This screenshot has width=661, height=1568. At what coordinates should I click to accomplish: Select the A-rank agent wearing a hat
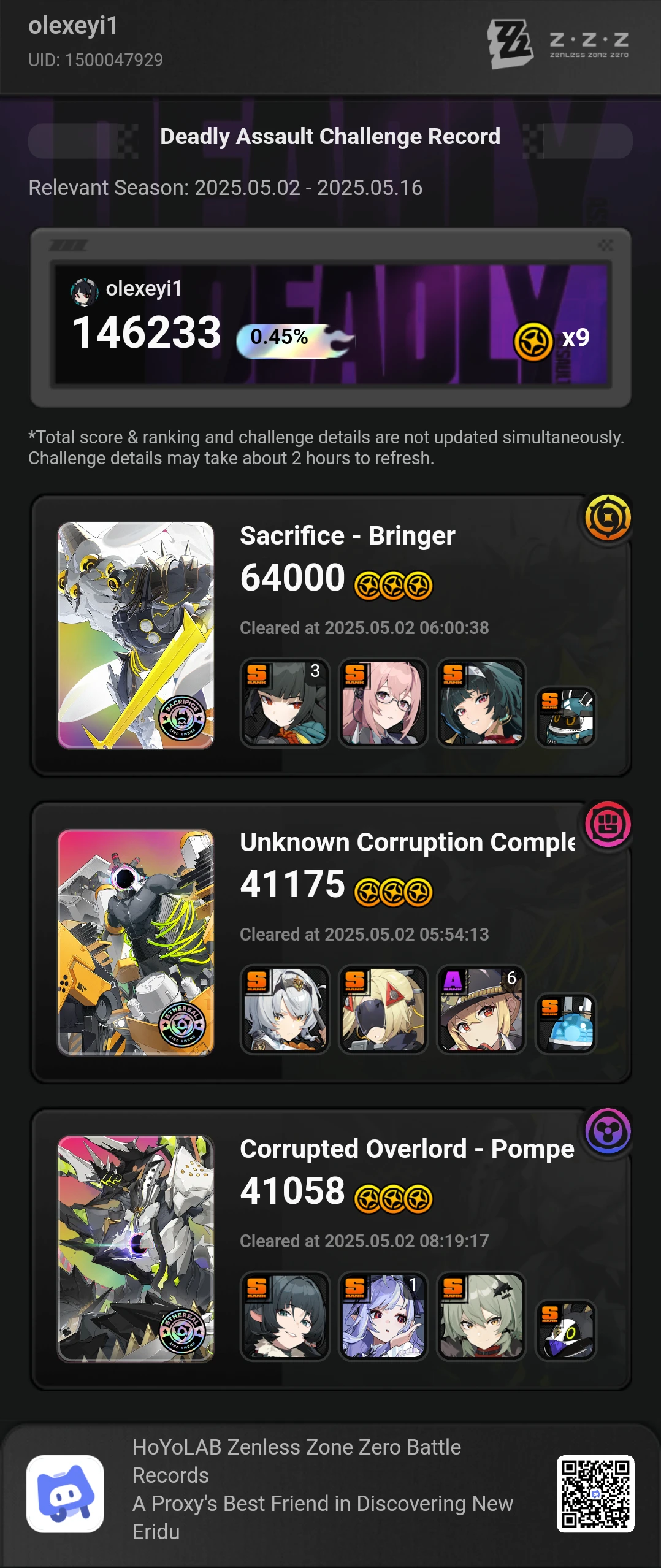pos(481,1009)
